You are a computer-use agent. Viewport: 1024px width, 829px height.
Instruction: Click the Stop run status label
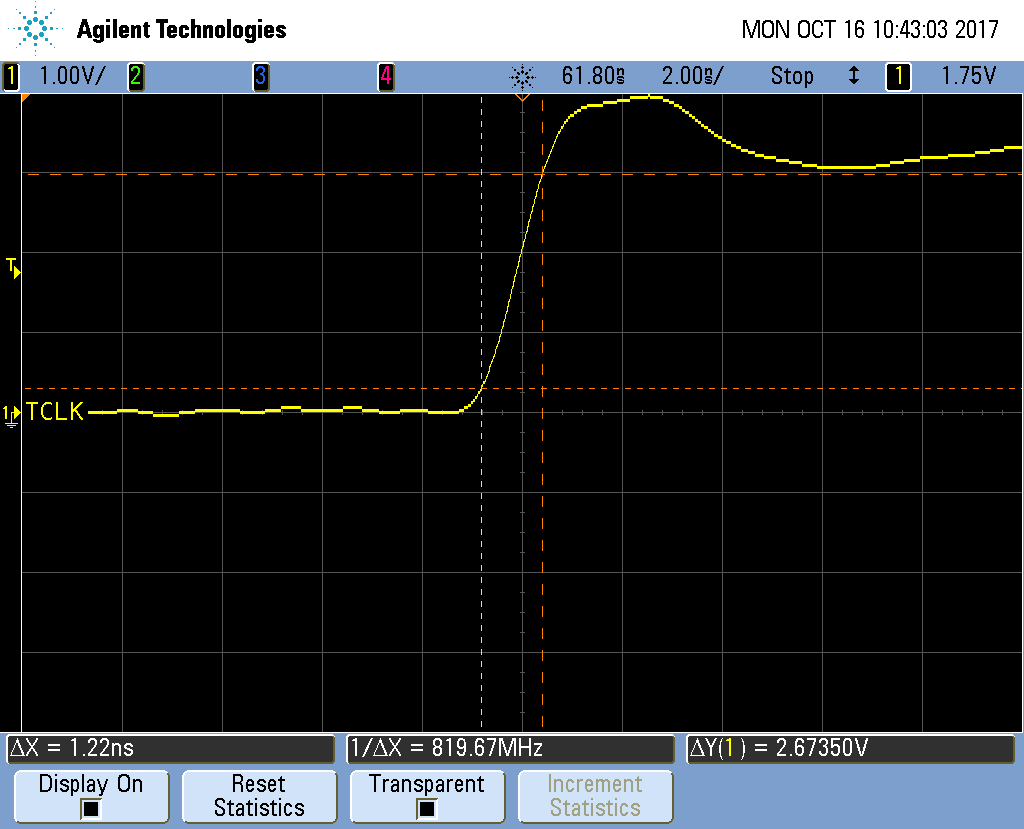791,76
